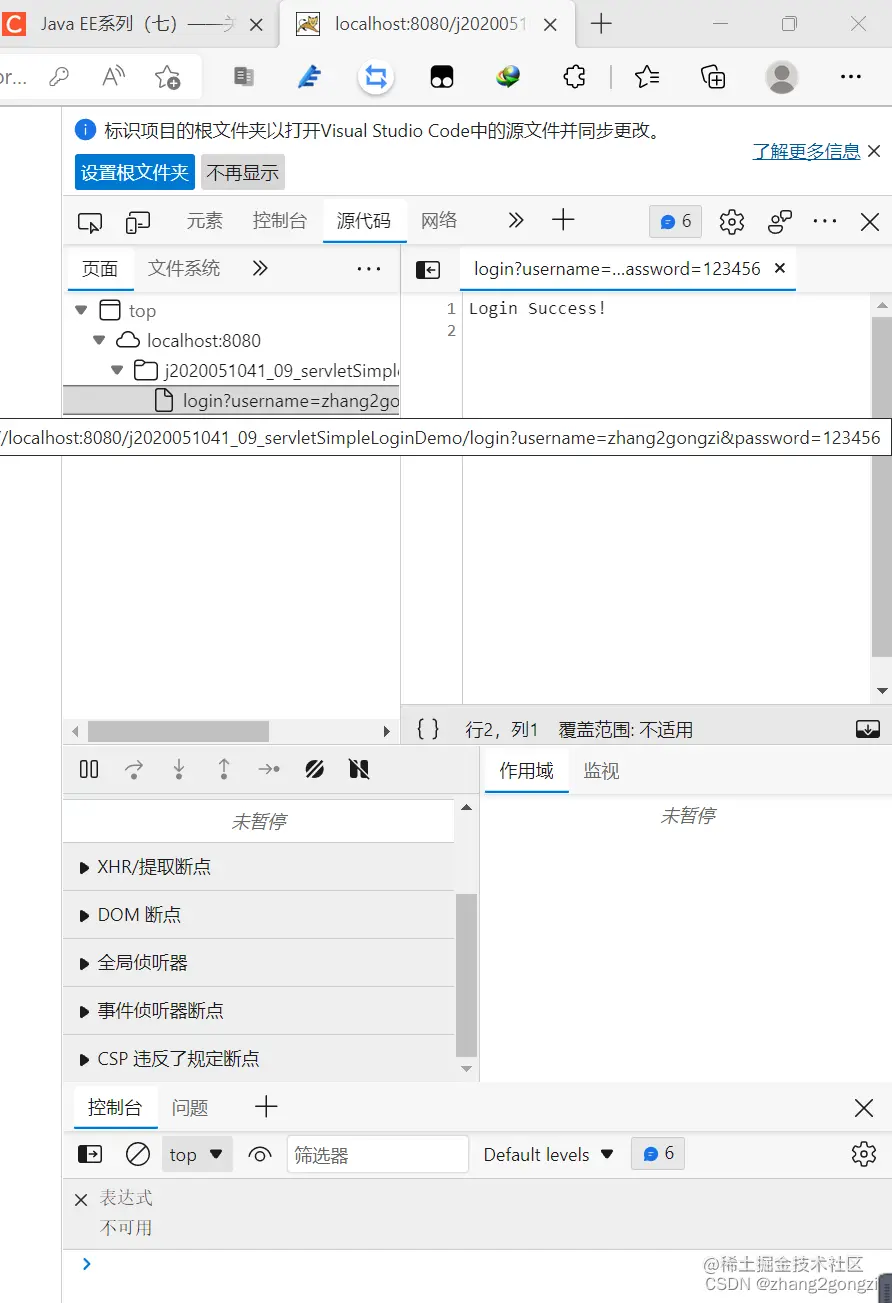
Task: Toggle pause on exceptions icon
Action: pyautogui.click(x=359, y=769)
